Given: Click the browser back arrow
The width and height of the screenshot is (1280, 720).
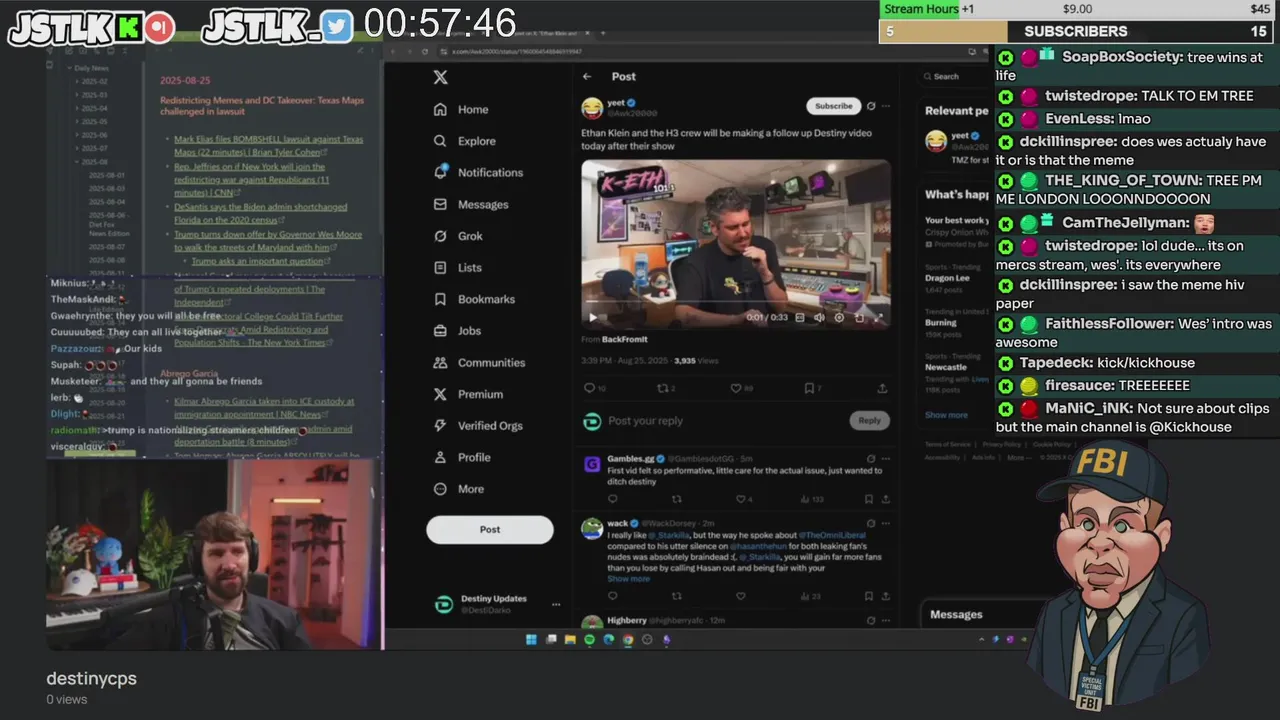Looking at the screenshot, I should pos(393,51).
